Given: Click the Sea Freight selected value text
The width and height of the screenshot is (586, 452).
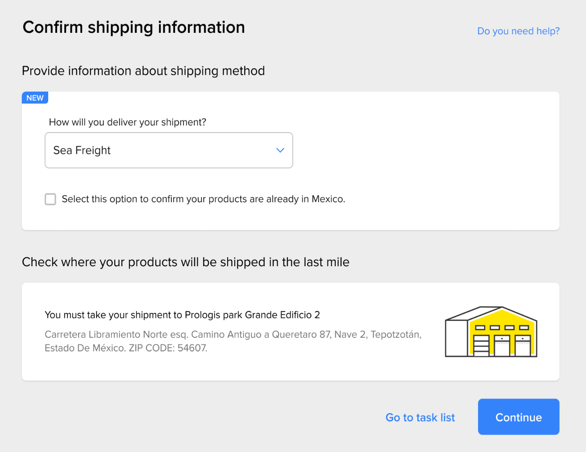Looking at the screenshot, I should pyautogui.click(x=82, y=150).
